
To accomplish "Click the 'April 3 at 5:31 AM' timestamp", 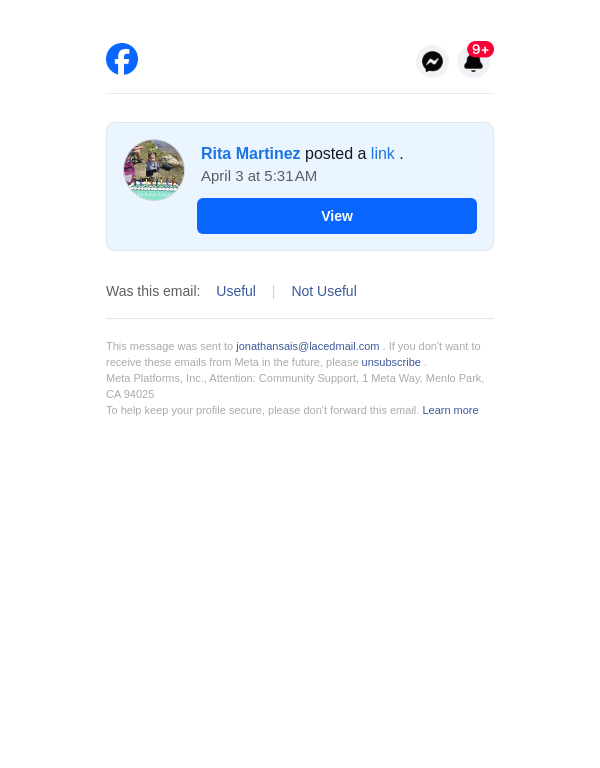I will (x=259, y=176).
